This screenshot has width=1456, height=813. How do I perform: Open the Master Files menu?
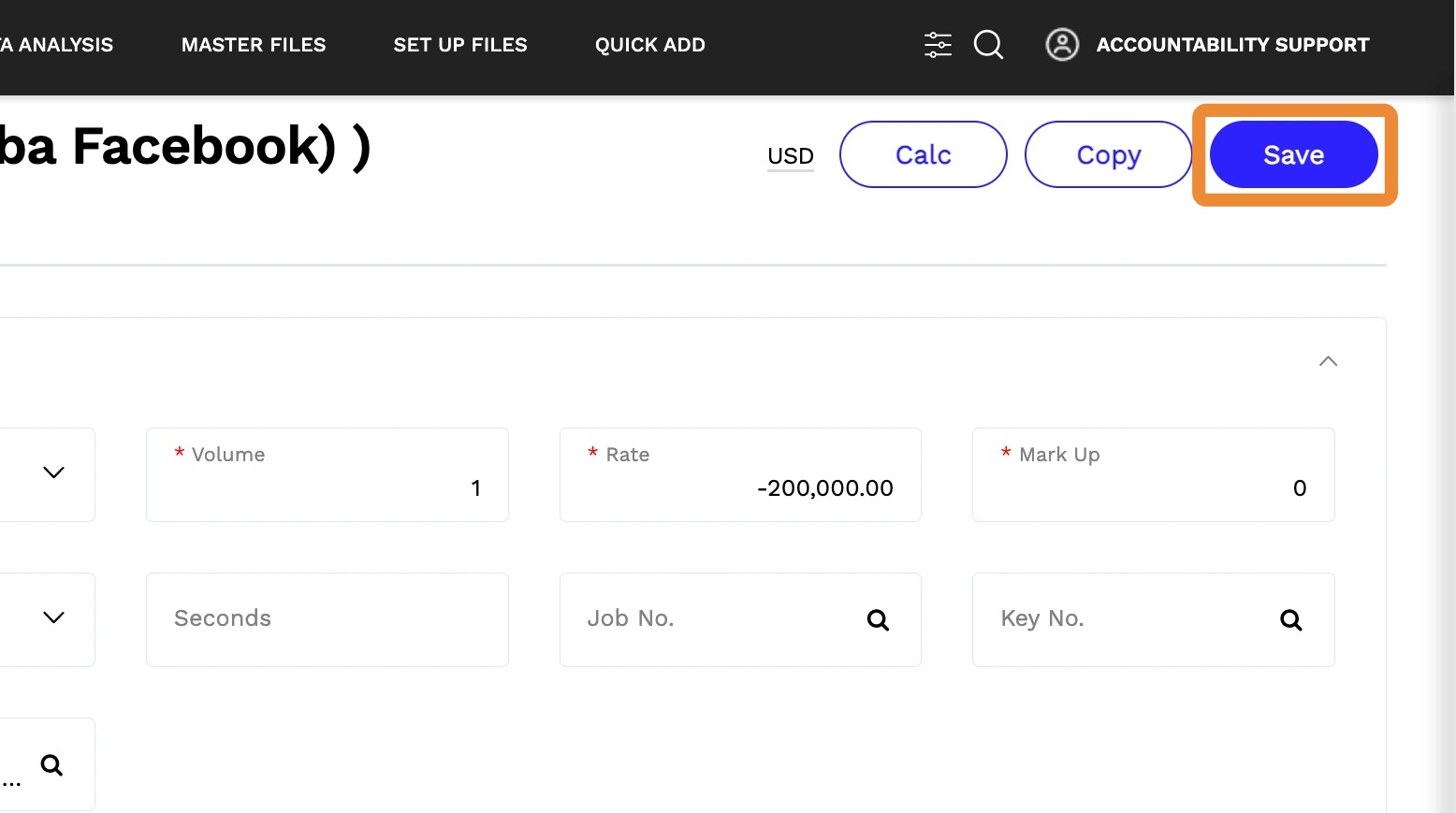pyautogui.click(x=254, y=45)
